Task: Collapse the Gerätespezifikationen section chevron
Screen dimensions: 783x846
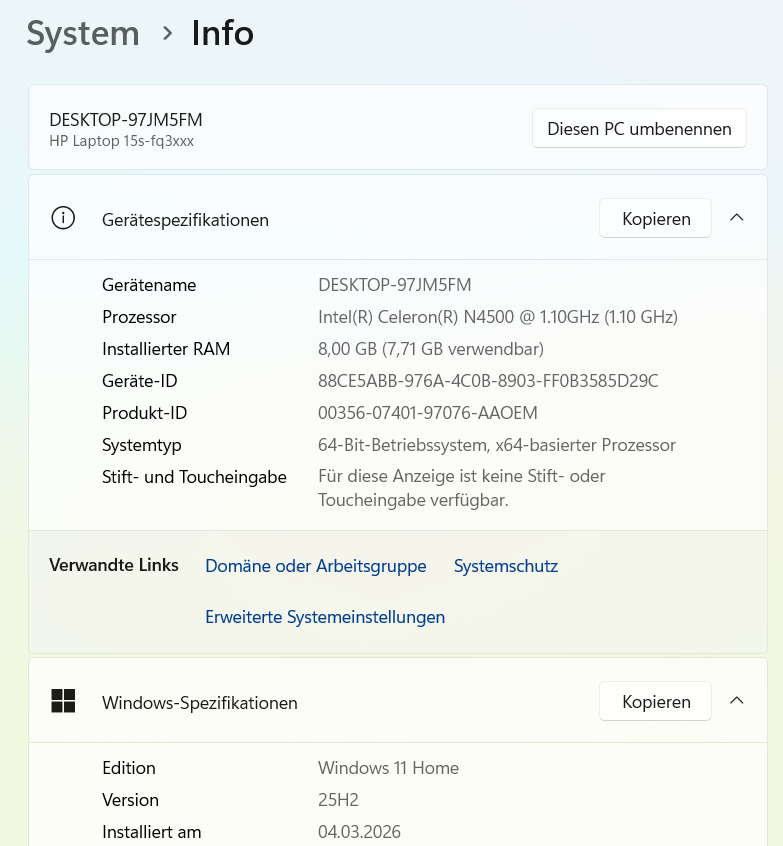Action: 737,218
